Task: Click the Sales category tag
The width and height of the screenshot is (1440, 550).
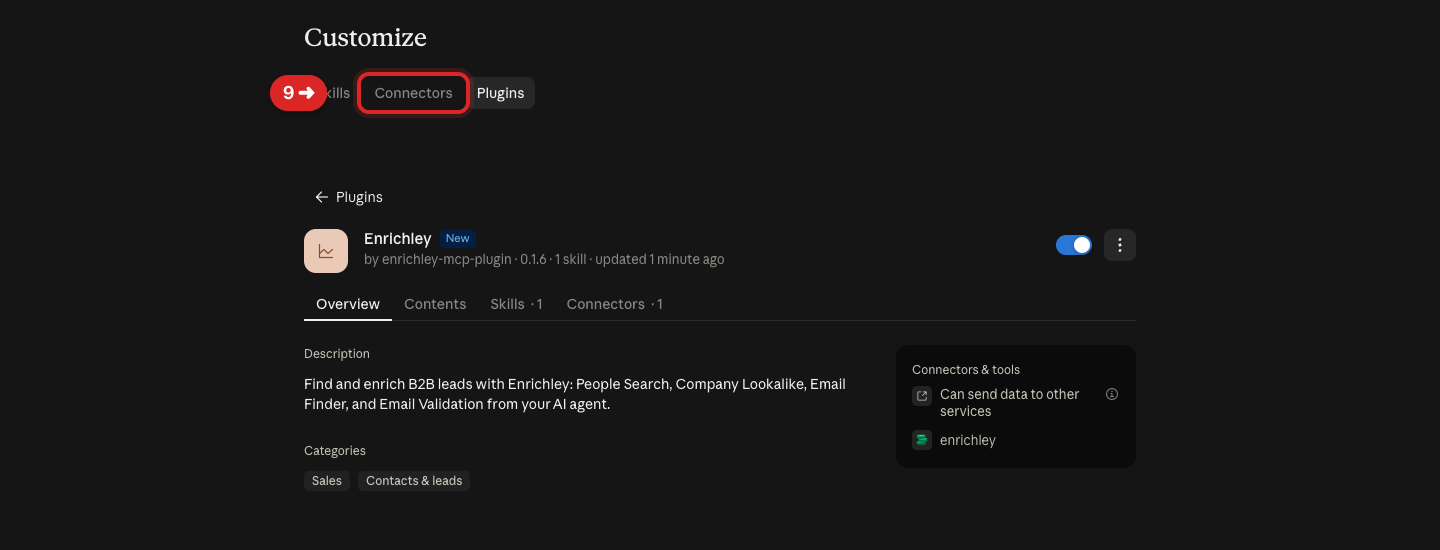Action: [x=327, y=481]
